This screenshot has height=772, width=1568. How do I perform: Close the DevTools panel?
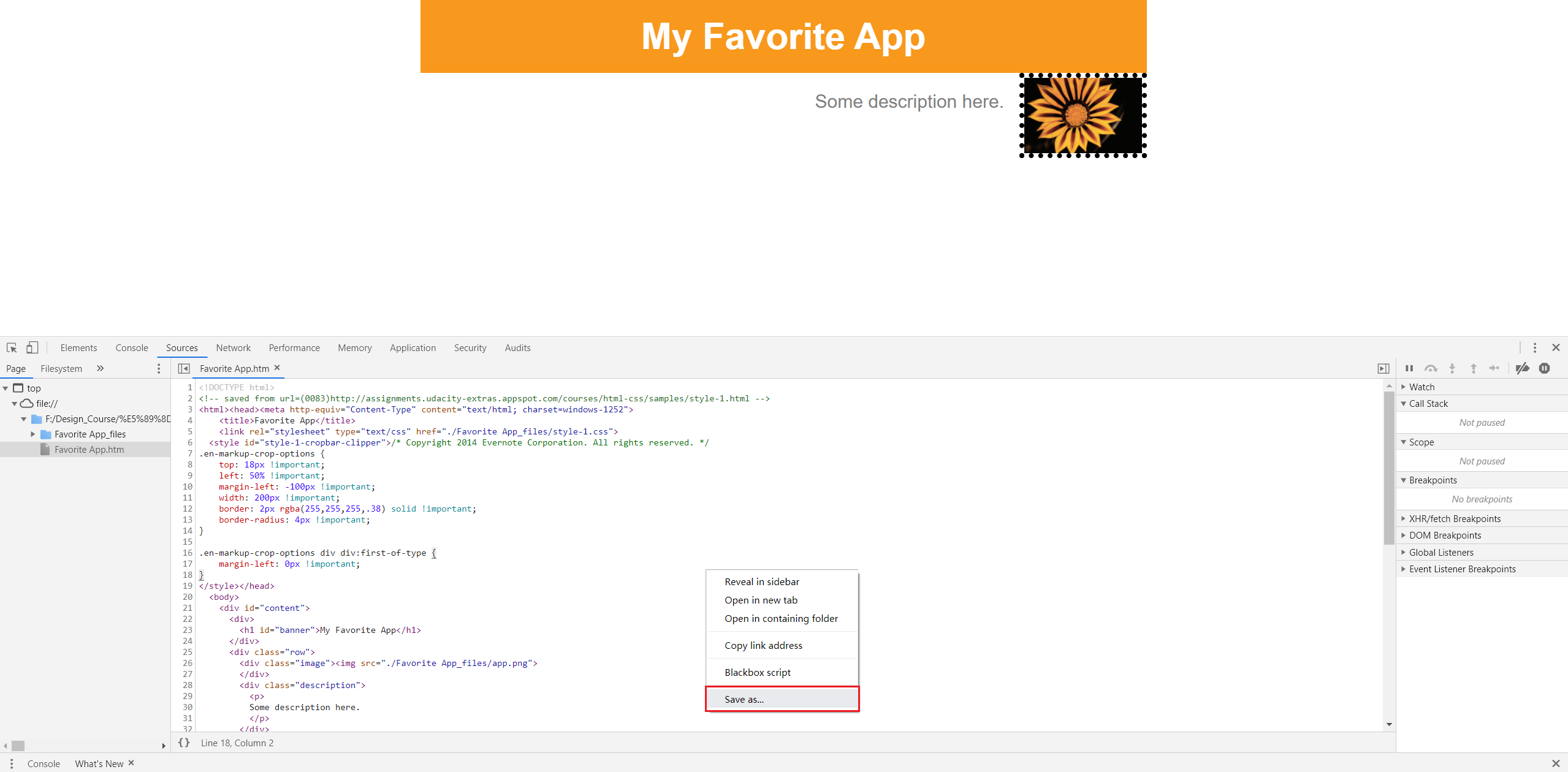(1556, 348)
